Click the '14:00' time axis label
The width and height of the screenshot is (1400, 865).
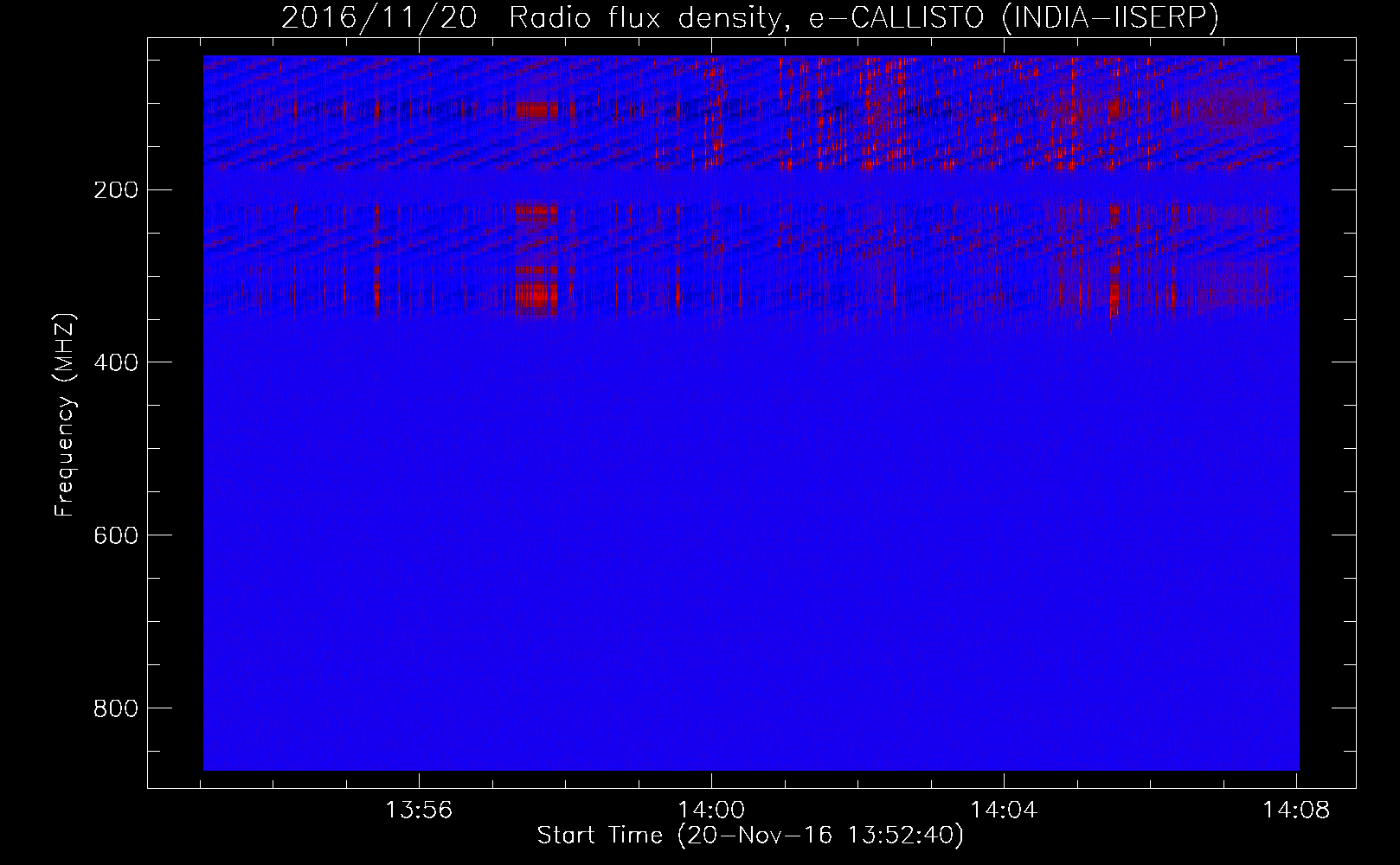(x=711, y=811)
